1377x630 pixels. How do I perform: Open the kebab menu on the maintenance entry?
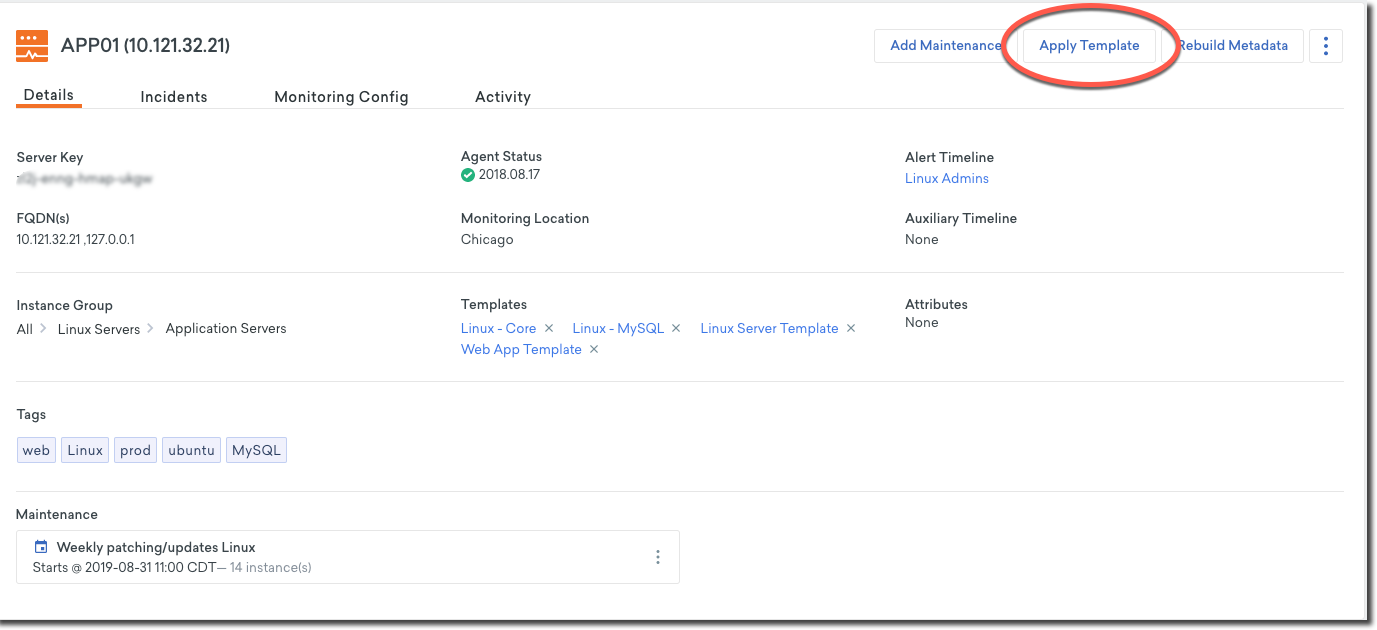tap(658, 556)
